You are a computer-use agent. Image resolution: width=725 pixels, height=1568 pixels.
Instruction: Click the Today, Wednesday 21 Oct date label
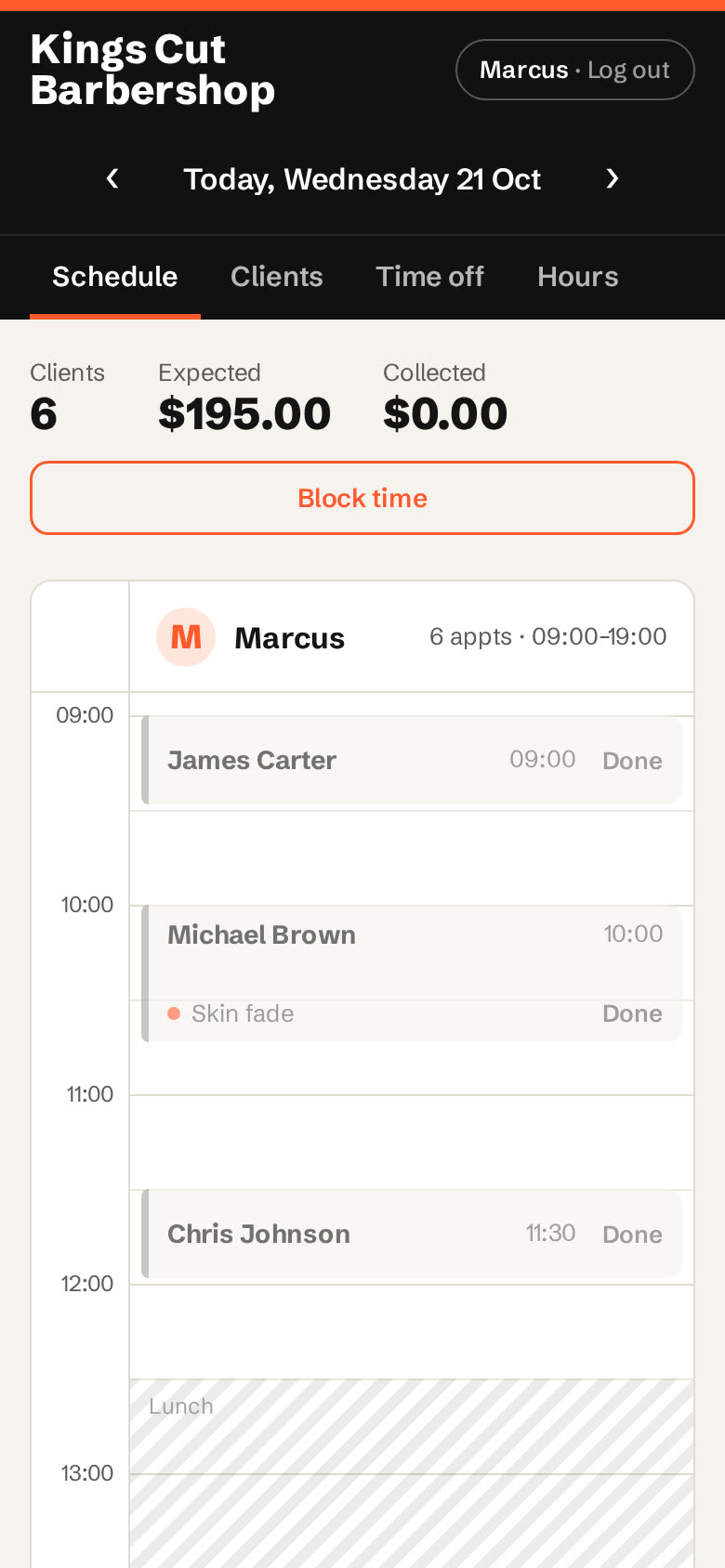tap(362, 179)
